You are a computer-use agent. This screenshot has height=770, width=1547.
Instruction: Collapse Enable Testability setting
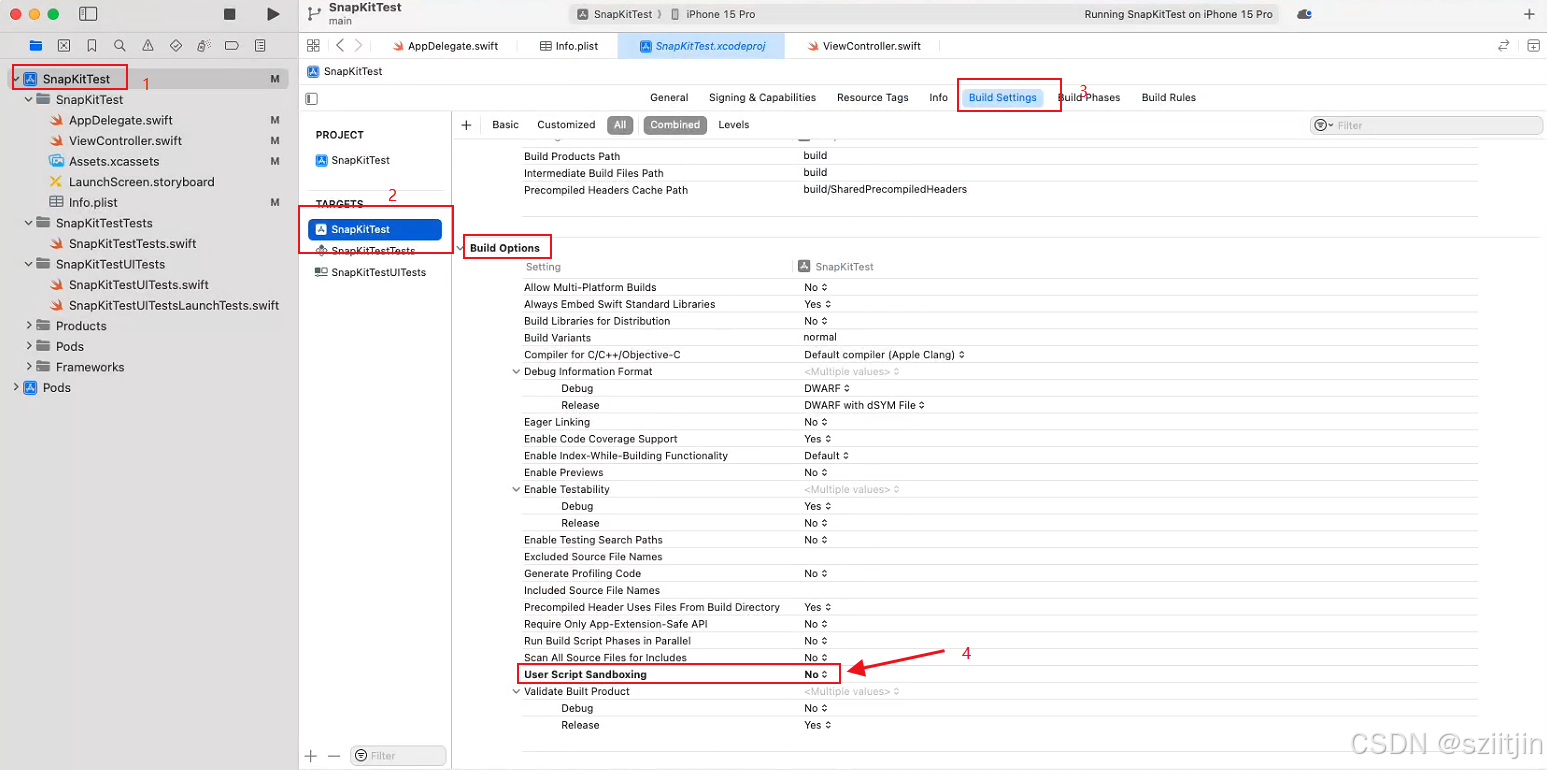516,489
